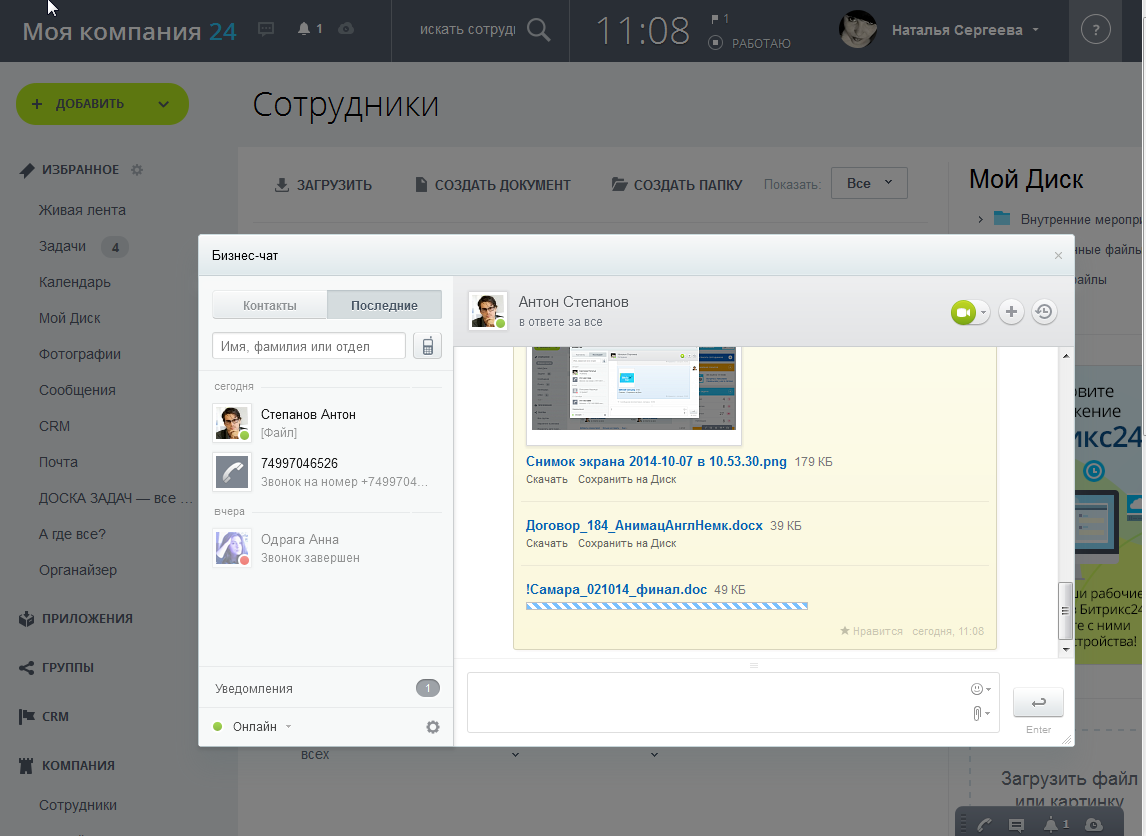Click the bell icon in the bottom bar

click(1050, 824)
